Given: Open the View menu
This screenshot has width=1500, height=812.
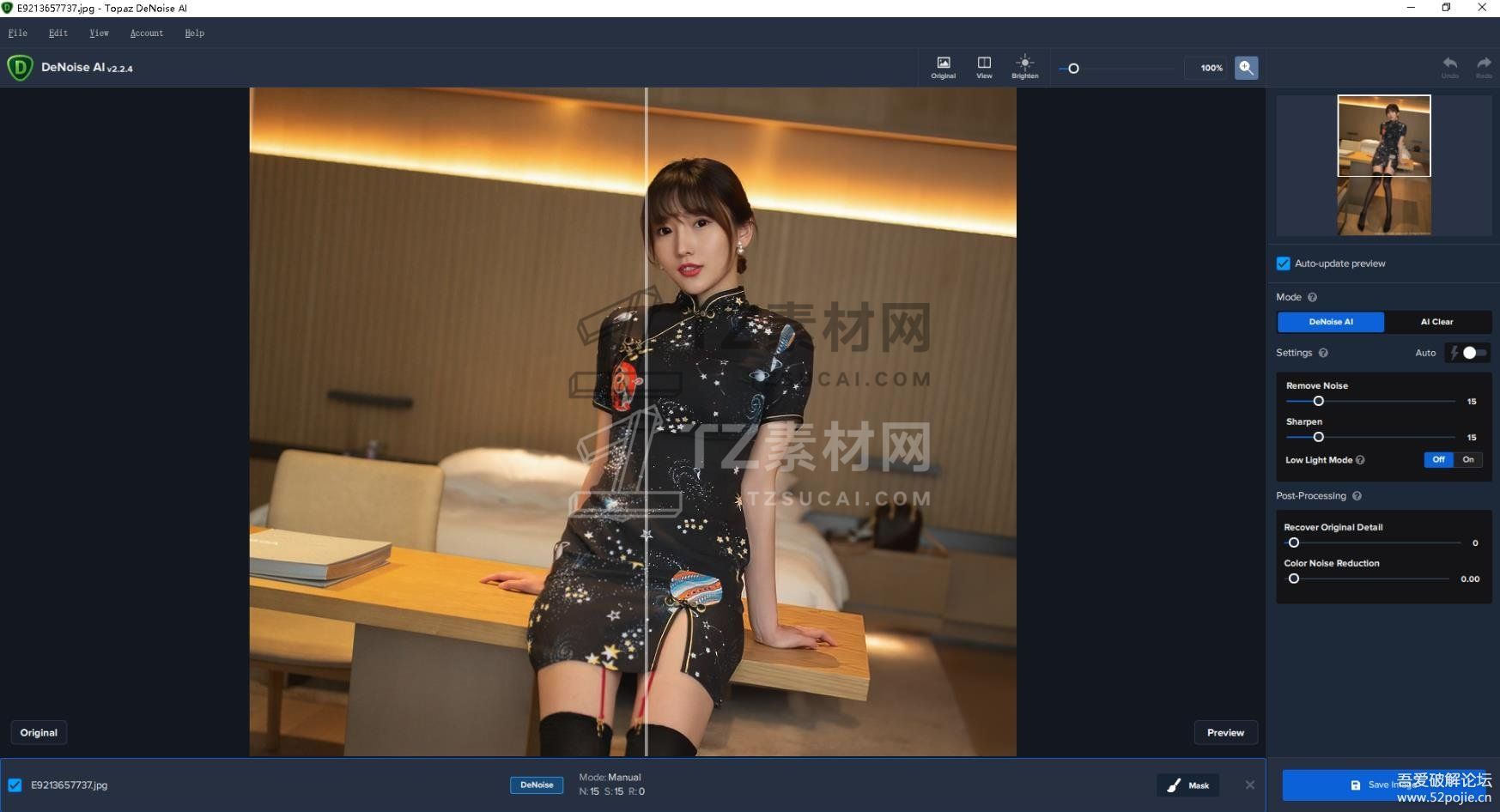Looking at the screenshot, I should 99,33.
